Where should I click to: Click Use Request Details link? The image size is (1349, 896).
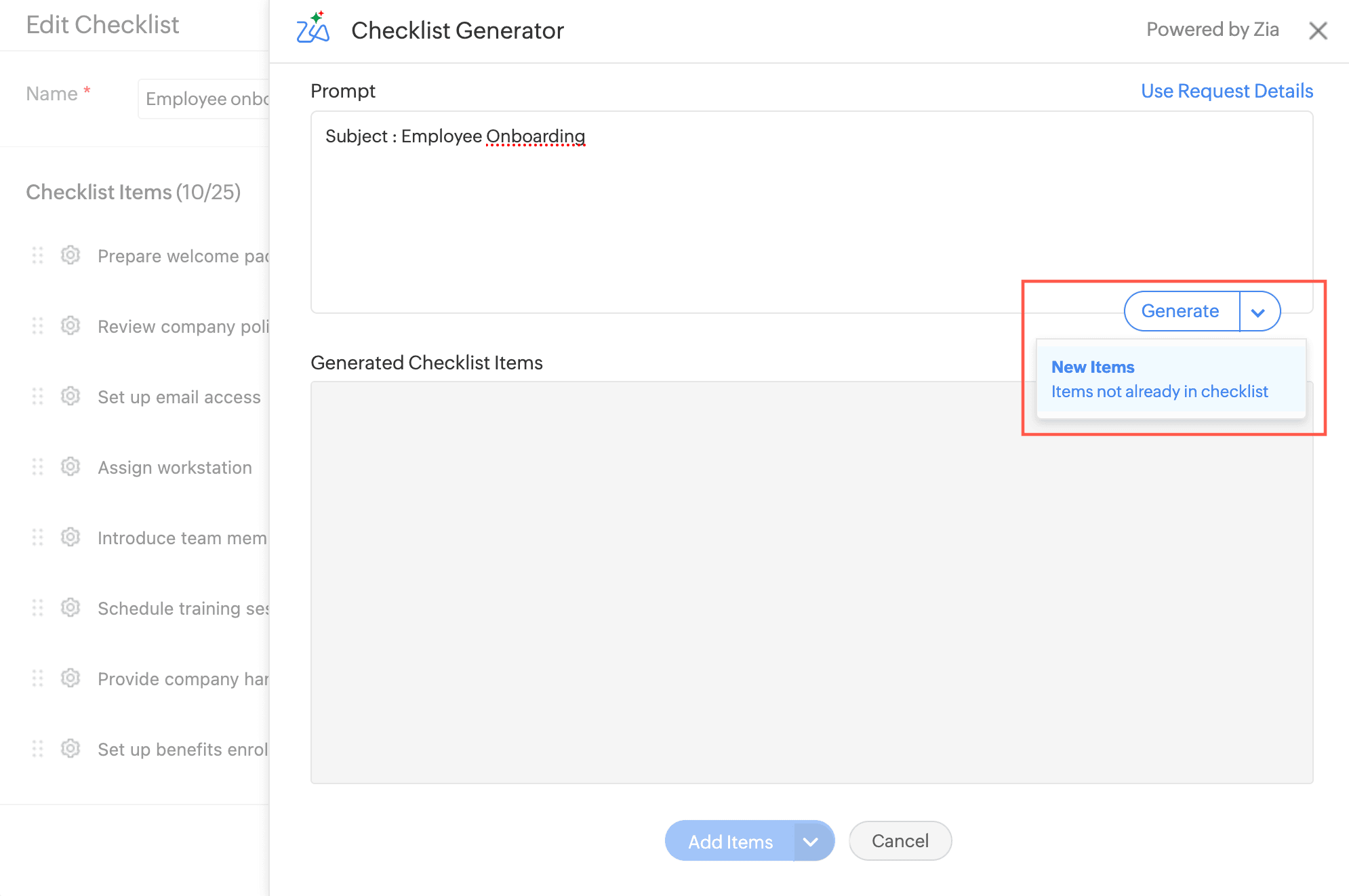[1227, 91]
